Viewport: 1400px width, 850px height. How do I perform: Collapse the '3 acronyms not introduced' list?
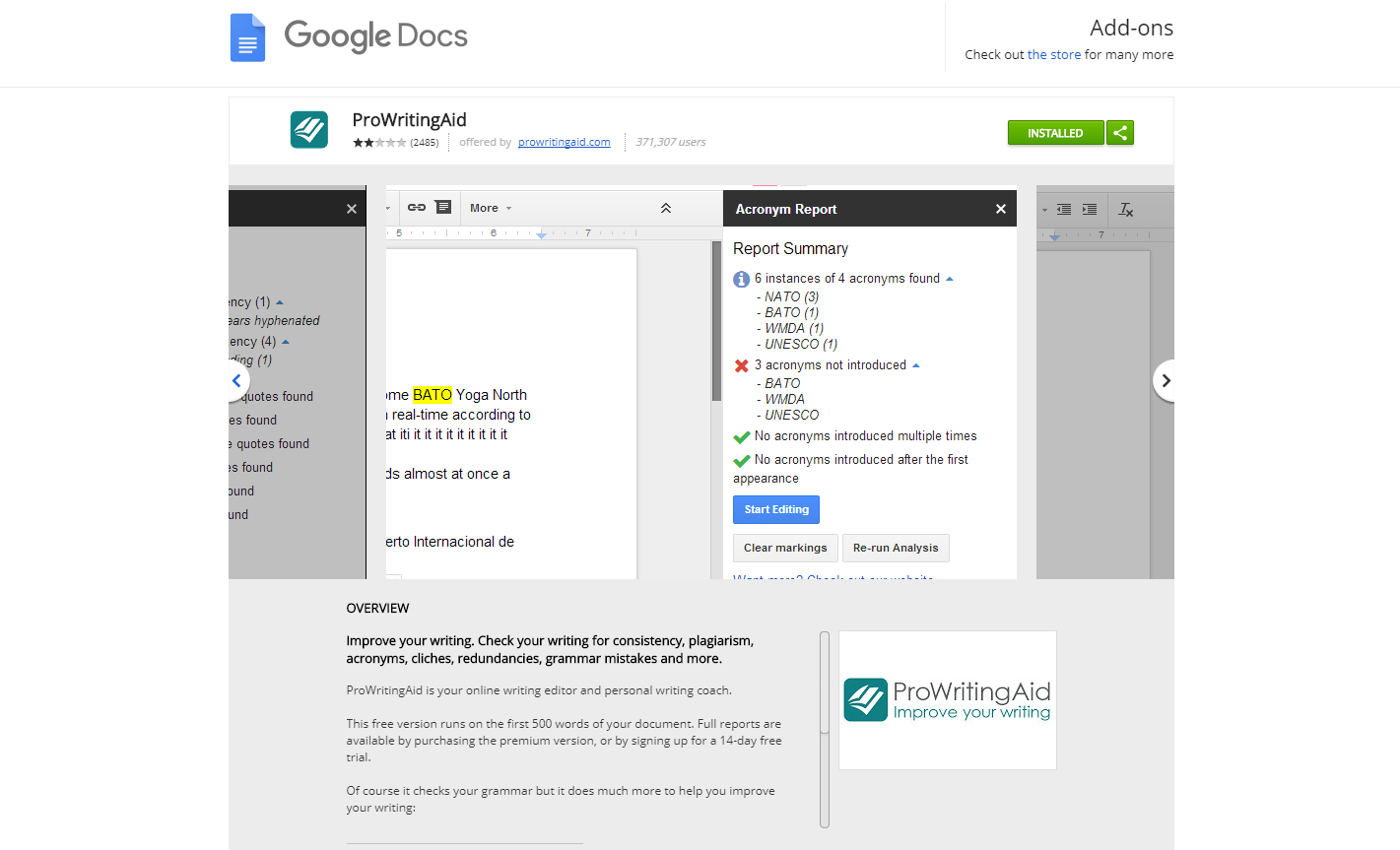click(x=916, y=365)
